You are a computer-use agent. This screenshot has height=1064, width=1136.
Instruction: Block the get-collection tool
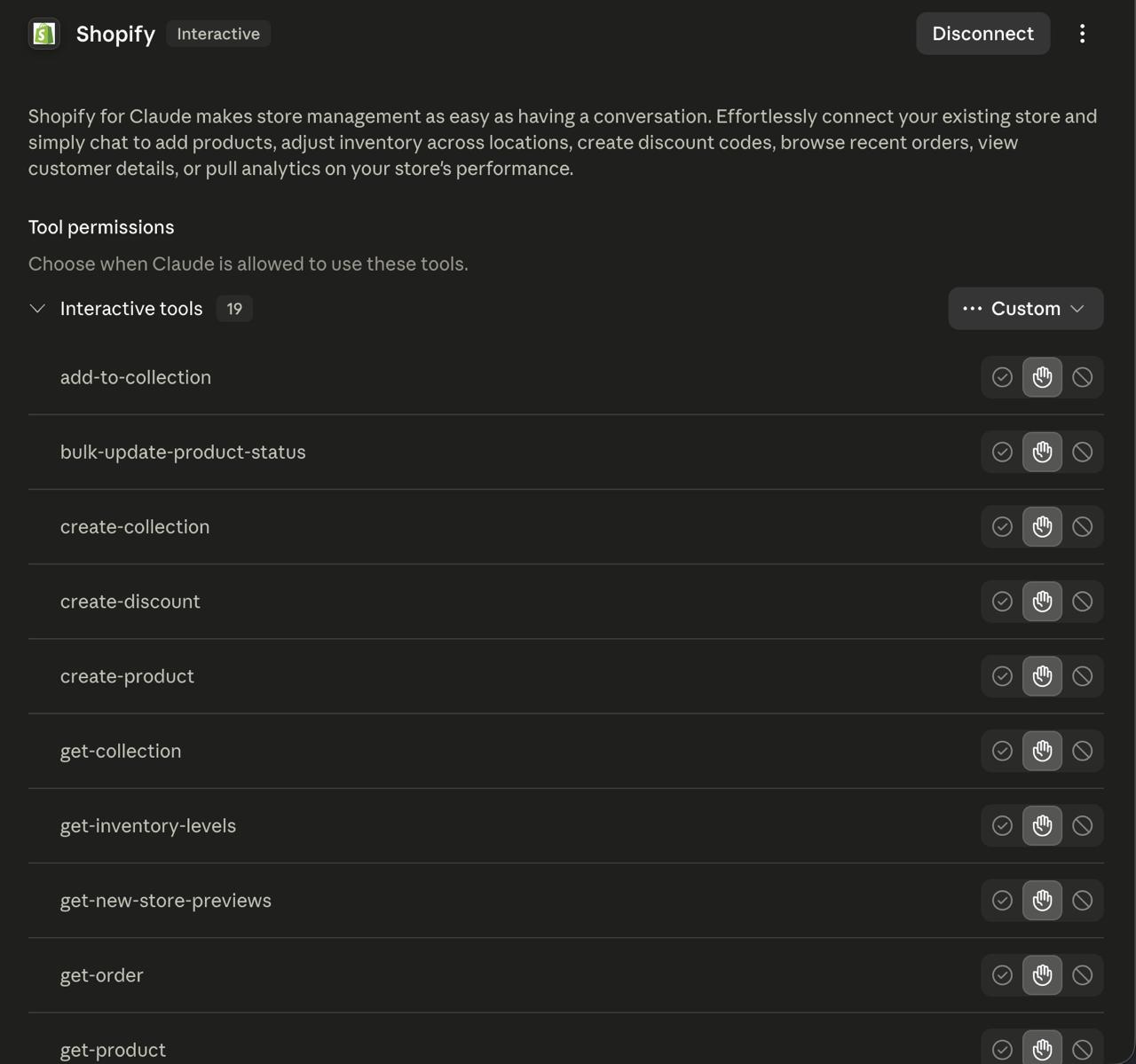pos(1082,751)
